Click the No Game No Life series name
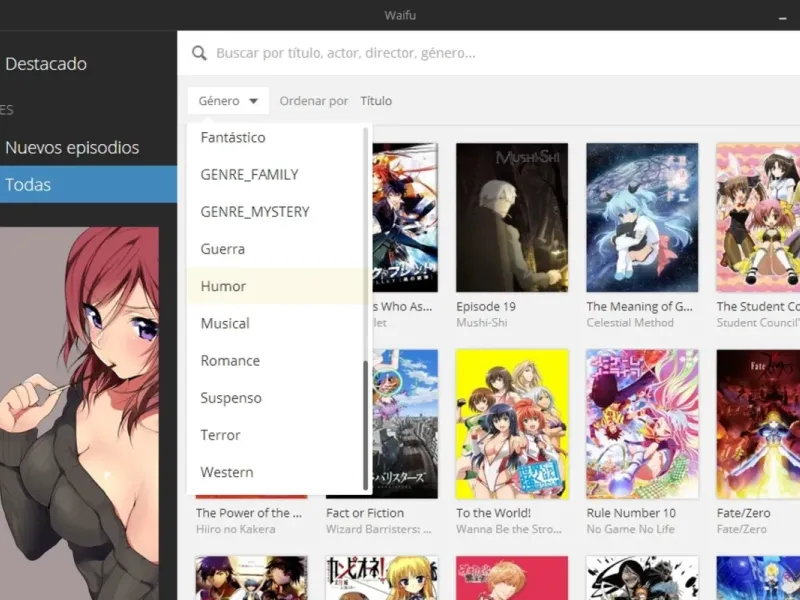Image resolution: width=800 pixels, height=600 pixels. point(630,529)
